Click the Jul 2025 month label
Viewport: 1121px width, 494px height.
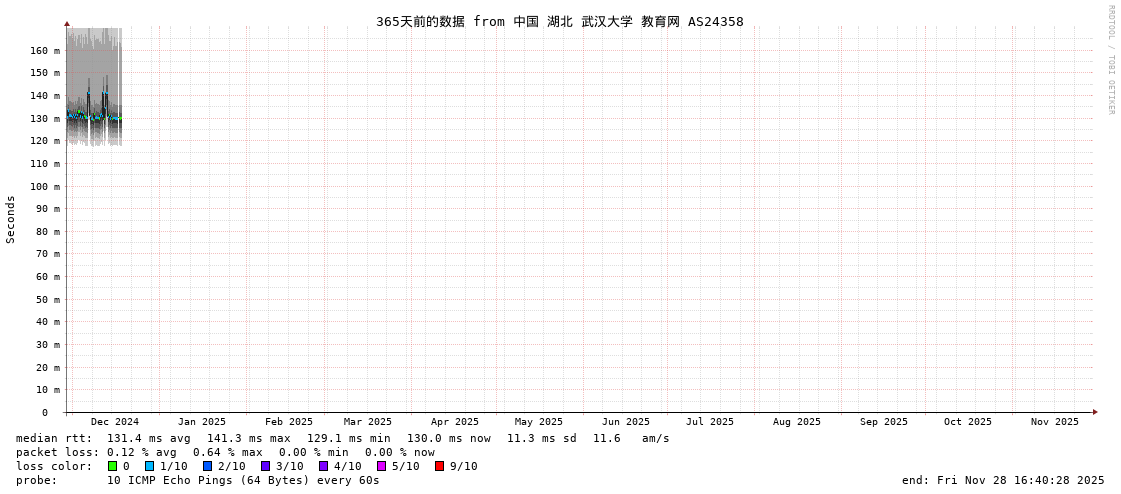click(710, 422)
